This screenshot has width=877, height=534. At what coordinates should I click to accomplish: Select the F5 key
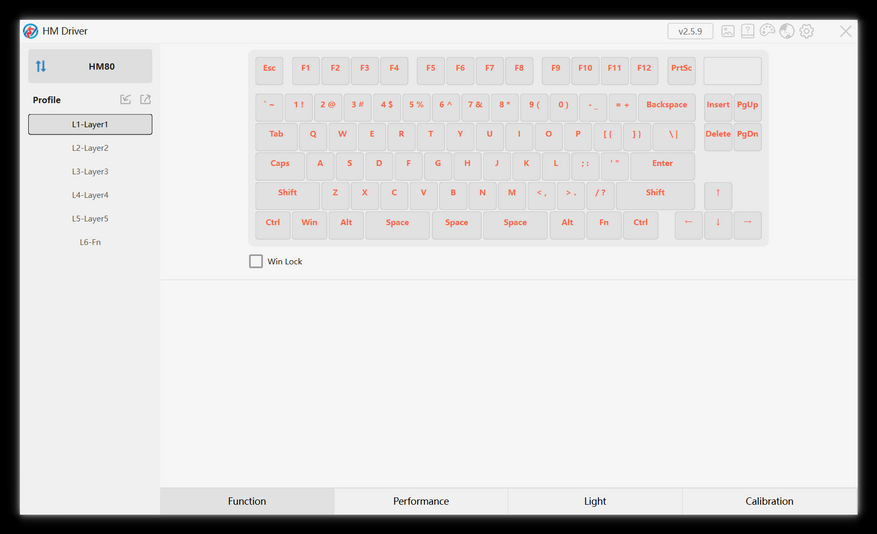point(431,70)
